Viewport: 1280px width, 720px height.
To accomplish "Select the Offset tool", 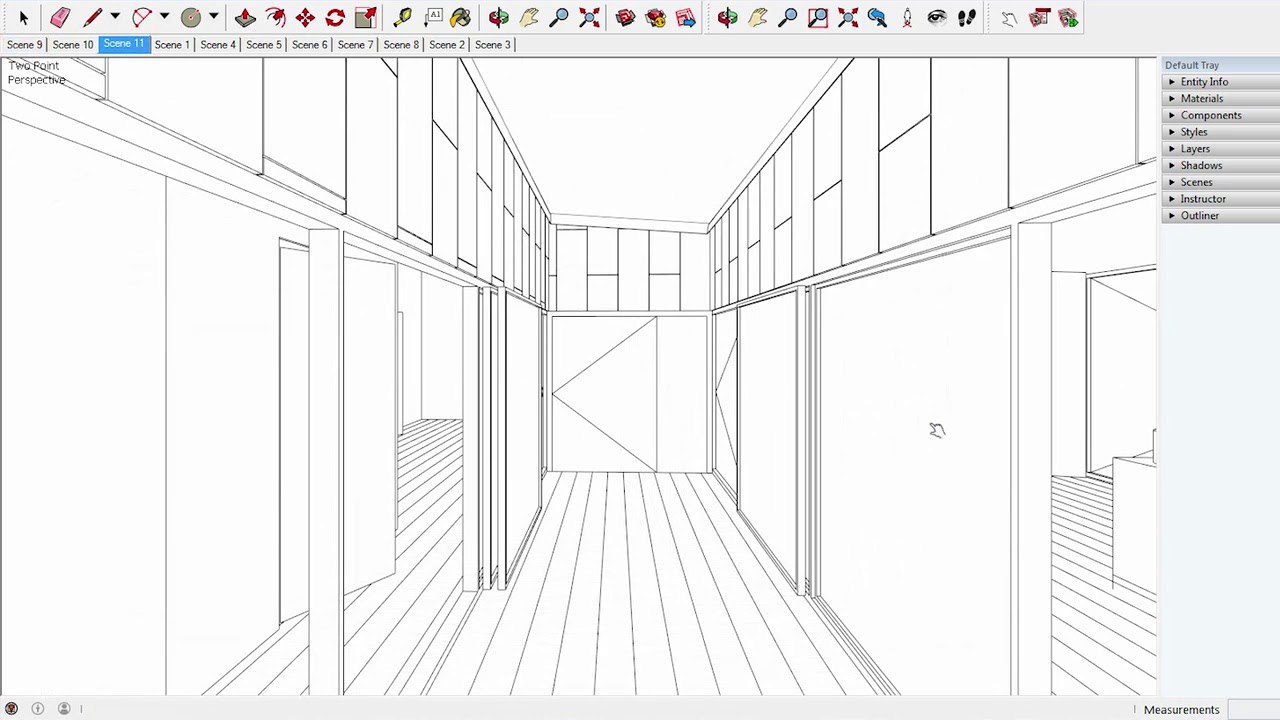I will pyautogui.click(x=275, y=17).
